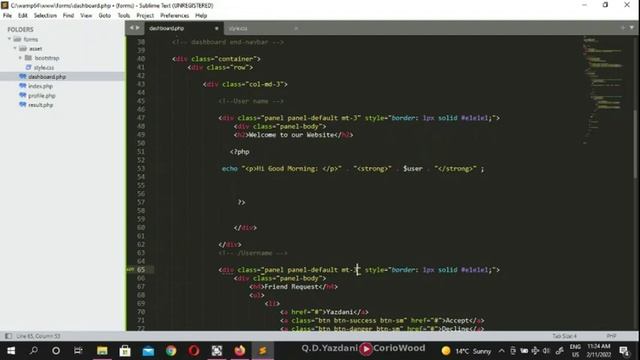
Task: Change PHP syntax in status bar
Action: (x=611, y=336)
